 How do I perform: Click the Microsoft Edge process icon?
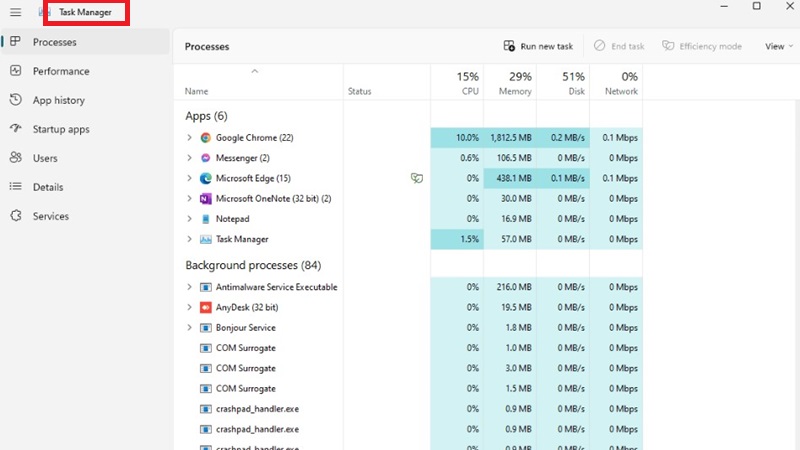pos(205,178)
